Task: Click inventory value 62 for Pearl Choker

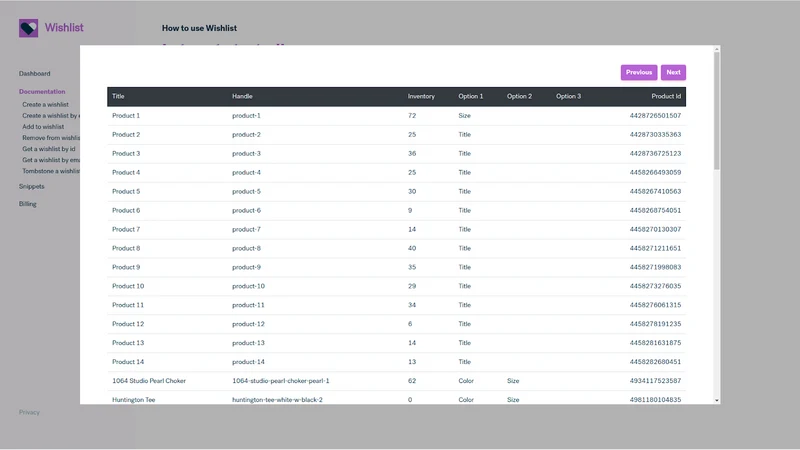Action: (412, 381)
